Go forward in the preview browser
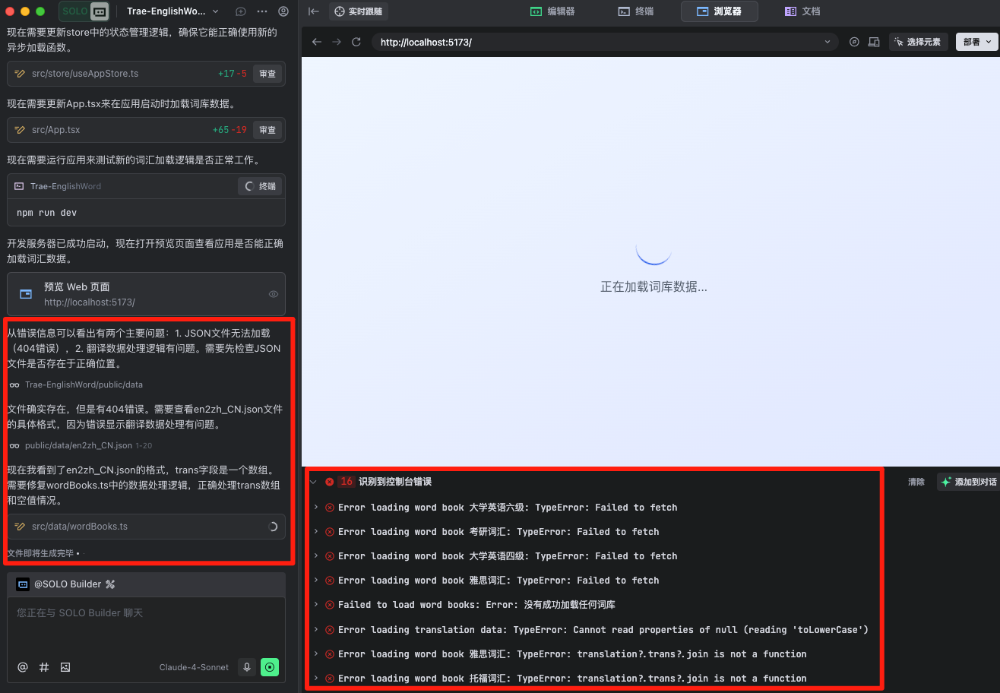The height and width of the screenshot is (693, 1000). 336,42
